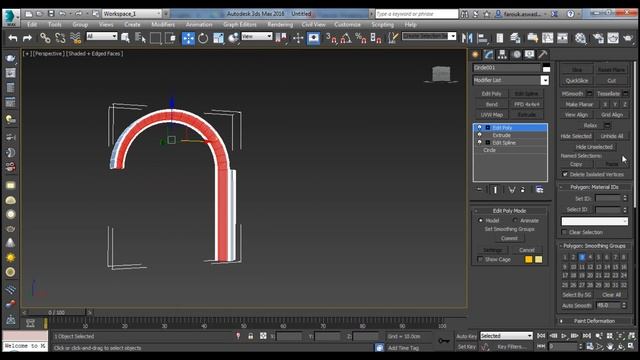Activate the Select and Rotate tool

(x=203, y=38)
